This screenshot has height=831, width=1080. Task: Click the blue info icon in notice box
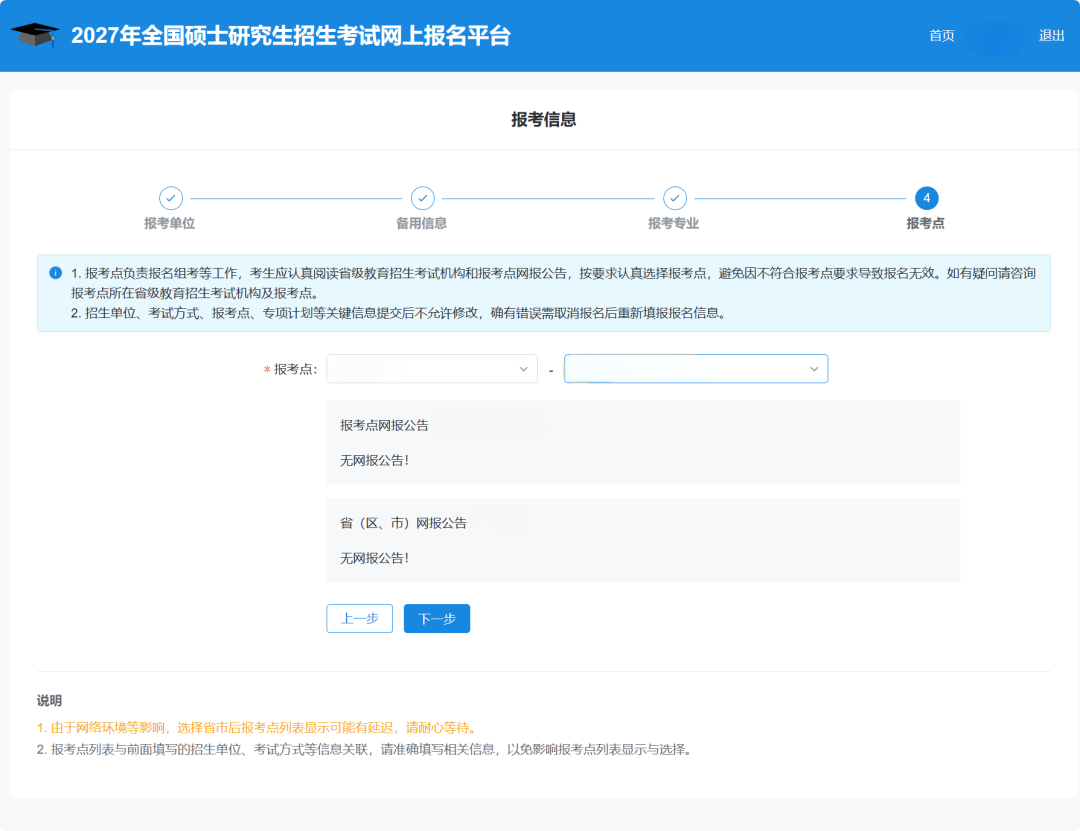56,273
